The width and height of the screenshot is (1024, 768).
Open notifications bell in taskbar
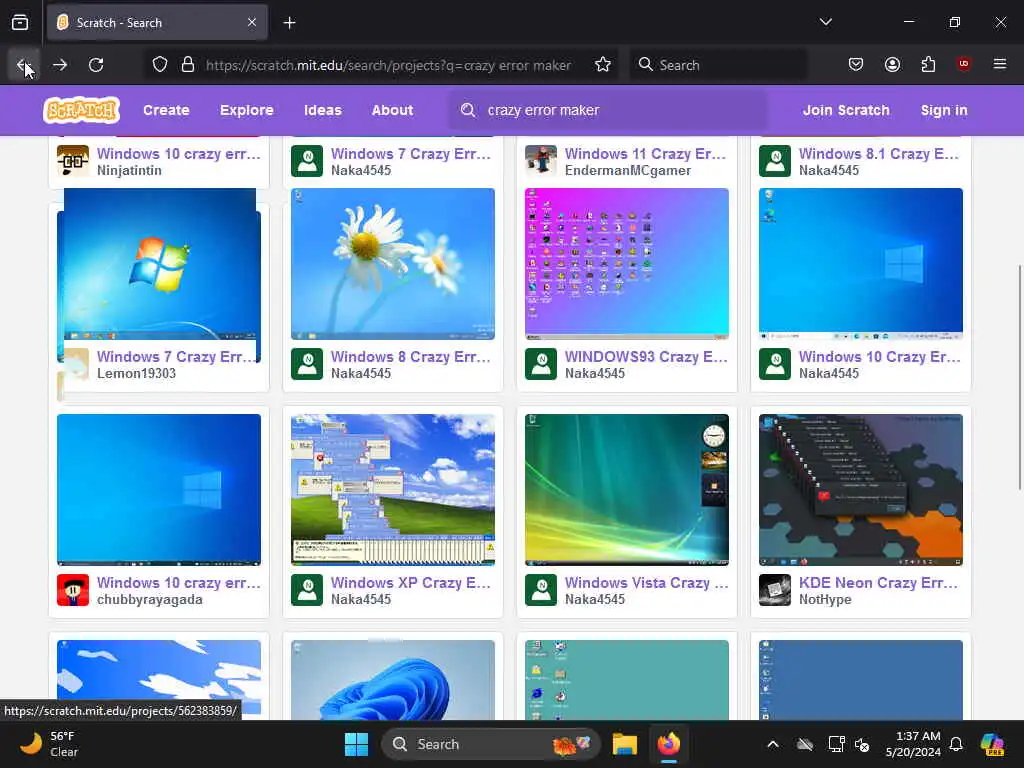(x=956, y=744)
